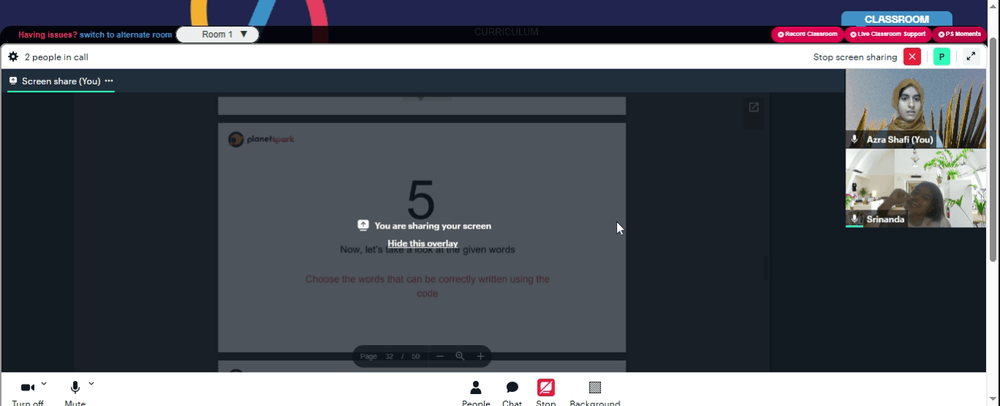
Task: Click red X to stop screen sharing
Action: (x=912, y=57)
